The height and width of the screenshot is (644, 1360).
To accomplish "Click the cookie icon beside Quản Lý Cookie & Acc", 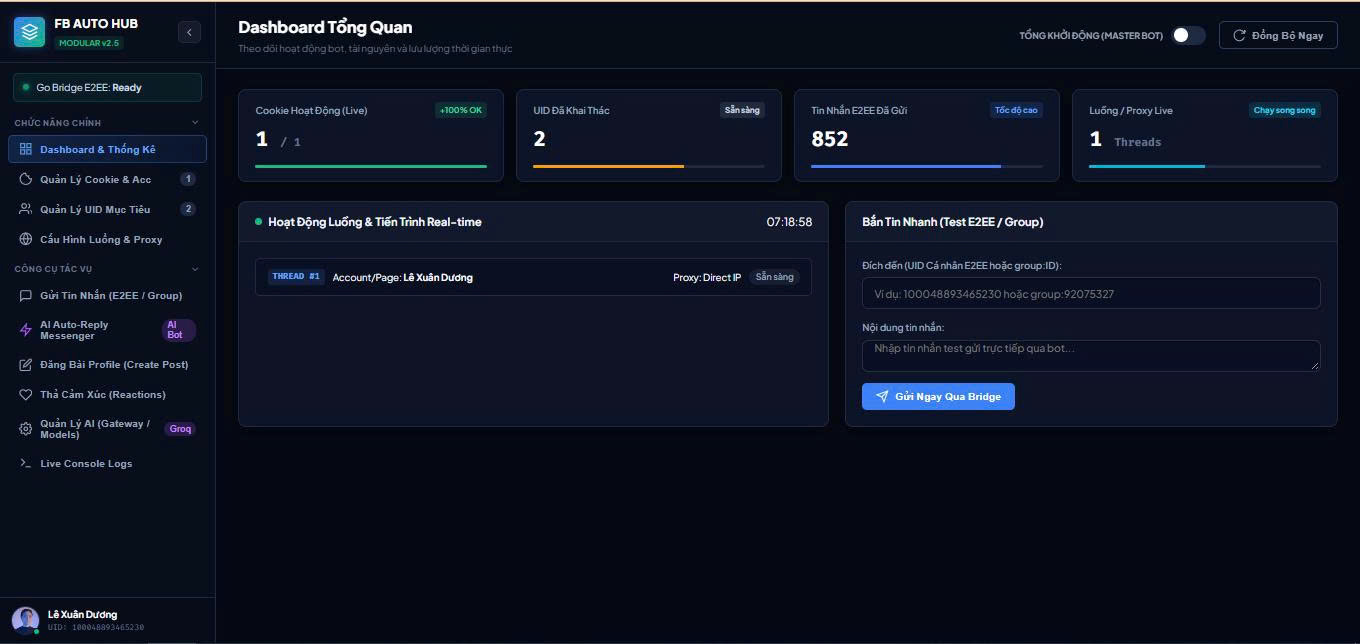I will pos(26,179).
